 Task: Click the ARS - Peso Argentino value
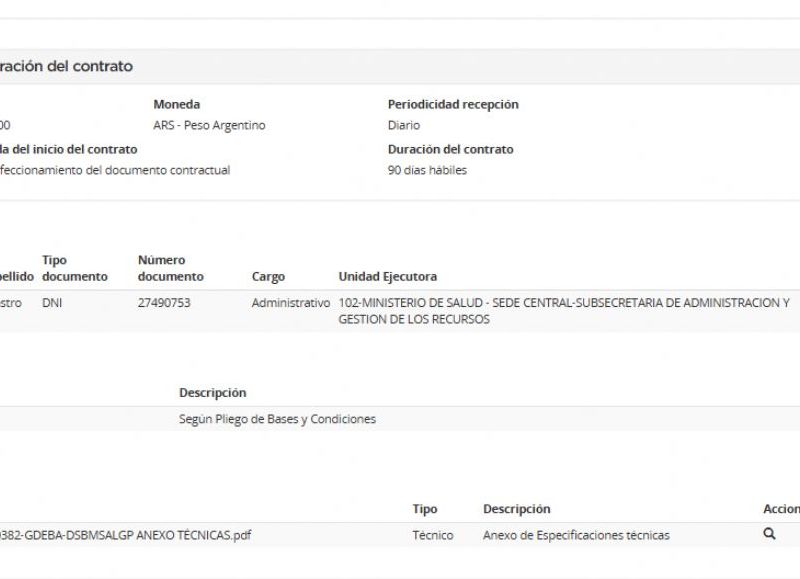(x=209, y=125)
